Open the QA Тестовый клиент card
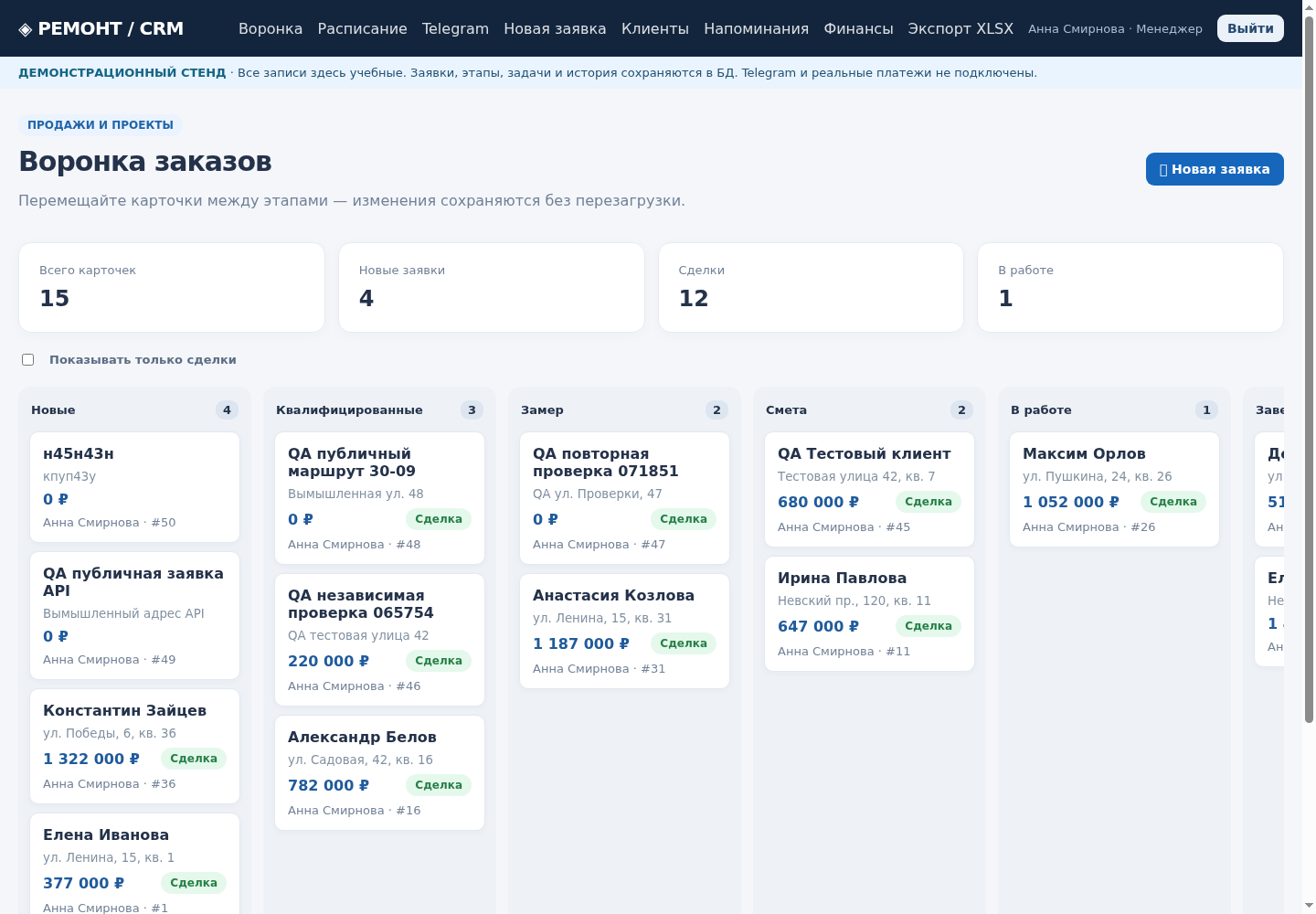The height and width of the screenshot is (914, 1316). click(x=870, y=490)
